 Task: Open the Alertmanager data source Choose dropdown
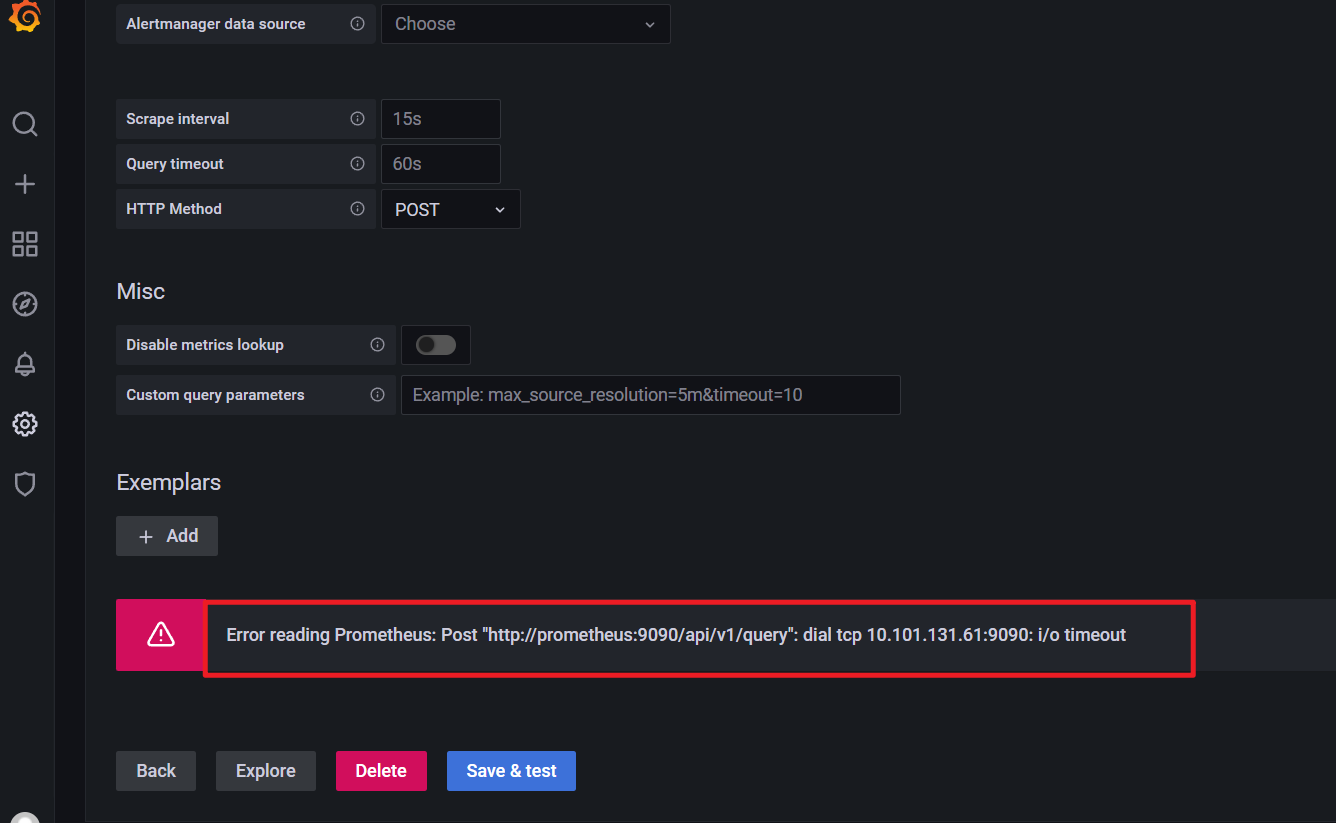click(526, 24)
